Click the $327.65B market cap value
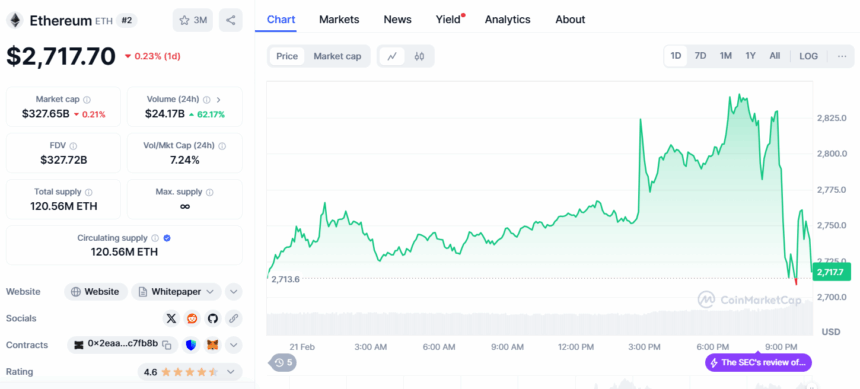 point(46,114)
